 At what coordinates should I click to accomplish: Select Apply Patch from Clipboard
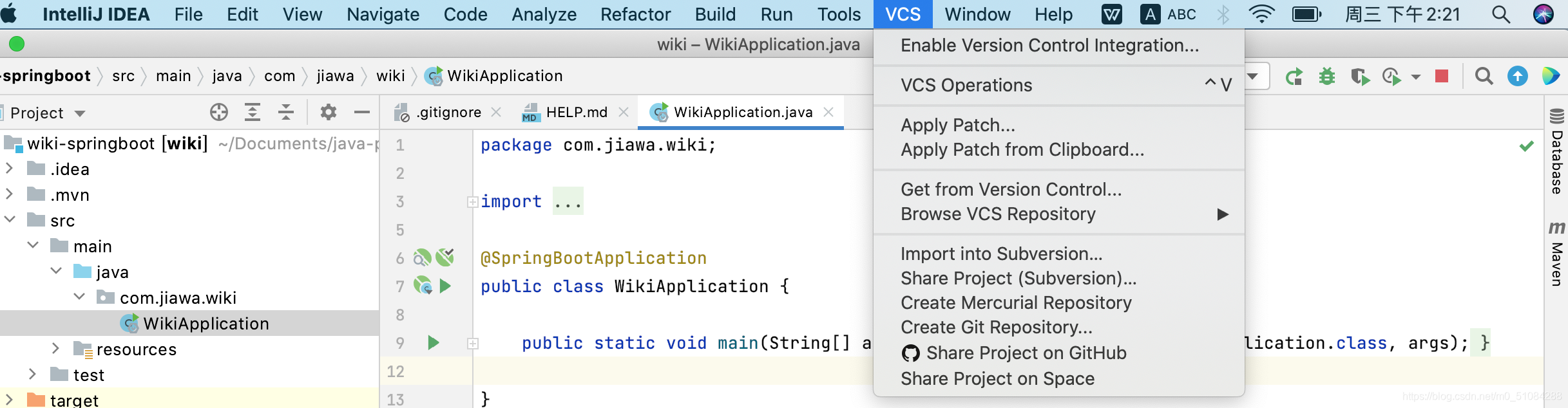tap(1058, 150)
